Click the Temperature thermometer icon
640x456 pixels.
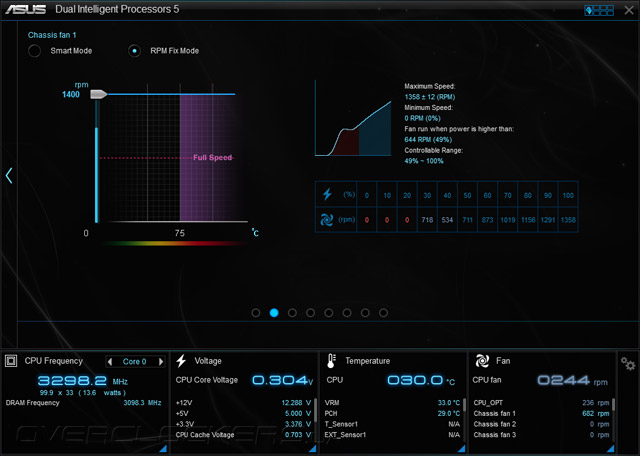(331, 361)
